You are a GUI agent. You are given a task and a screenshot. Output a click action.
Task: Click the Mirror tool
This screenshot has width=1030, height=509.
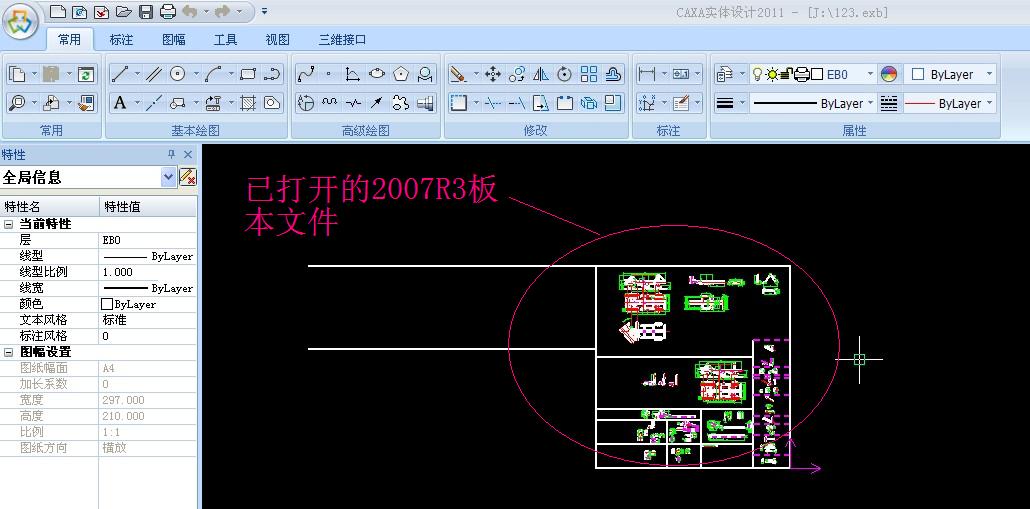click(541, 74)
